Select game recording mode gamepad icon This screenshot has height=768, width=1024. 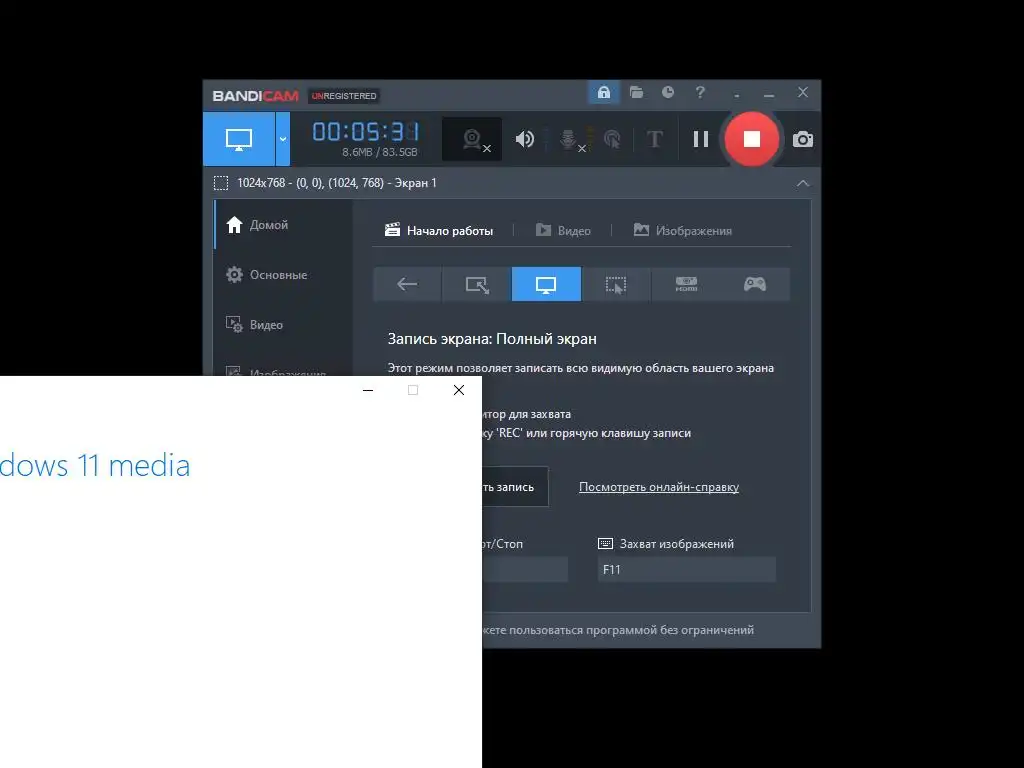(754, 284)
